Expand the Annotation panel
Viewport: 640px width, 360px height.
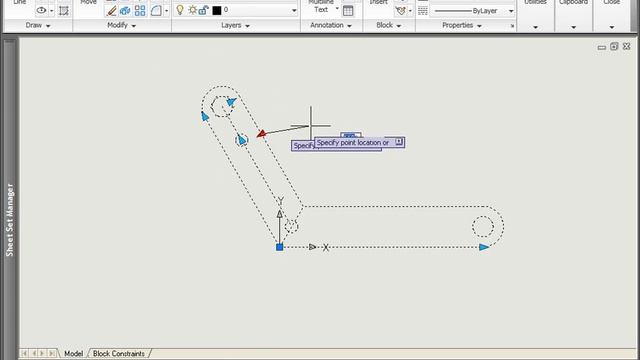tap(331, 25)
